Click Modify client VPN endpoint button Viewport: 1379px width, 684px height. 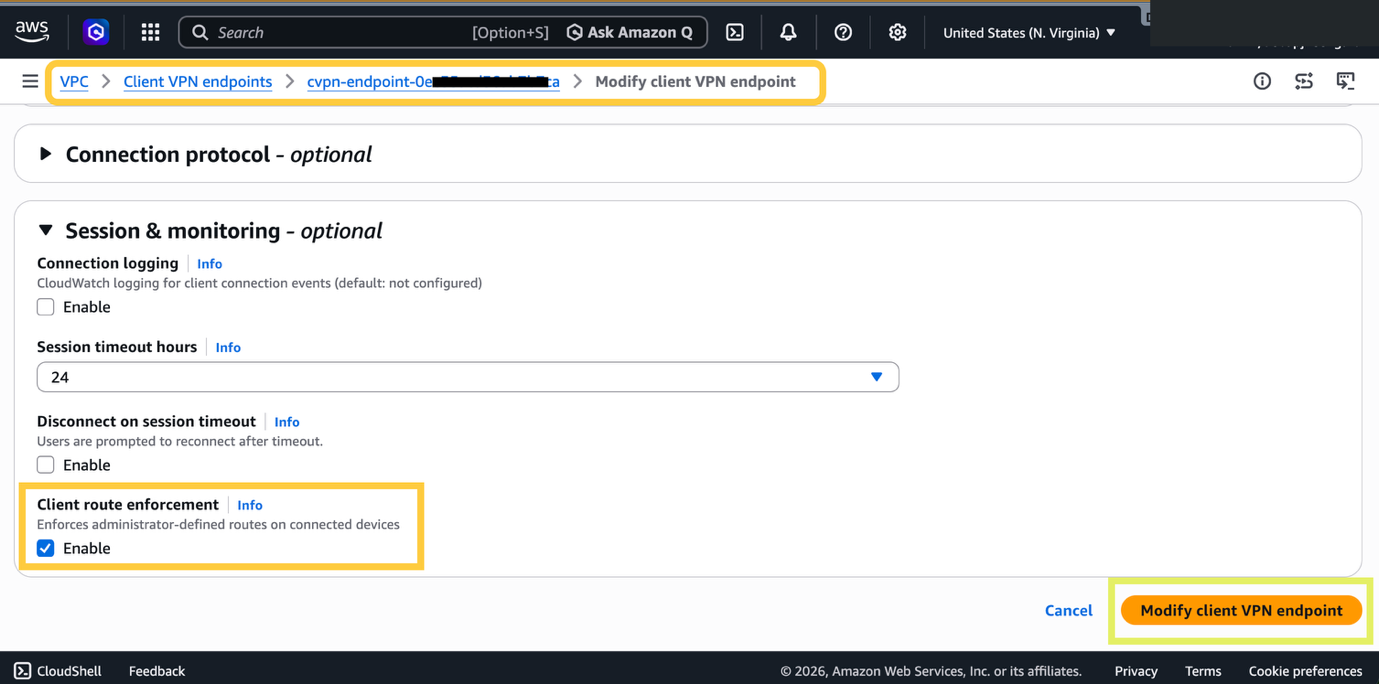1241,610
